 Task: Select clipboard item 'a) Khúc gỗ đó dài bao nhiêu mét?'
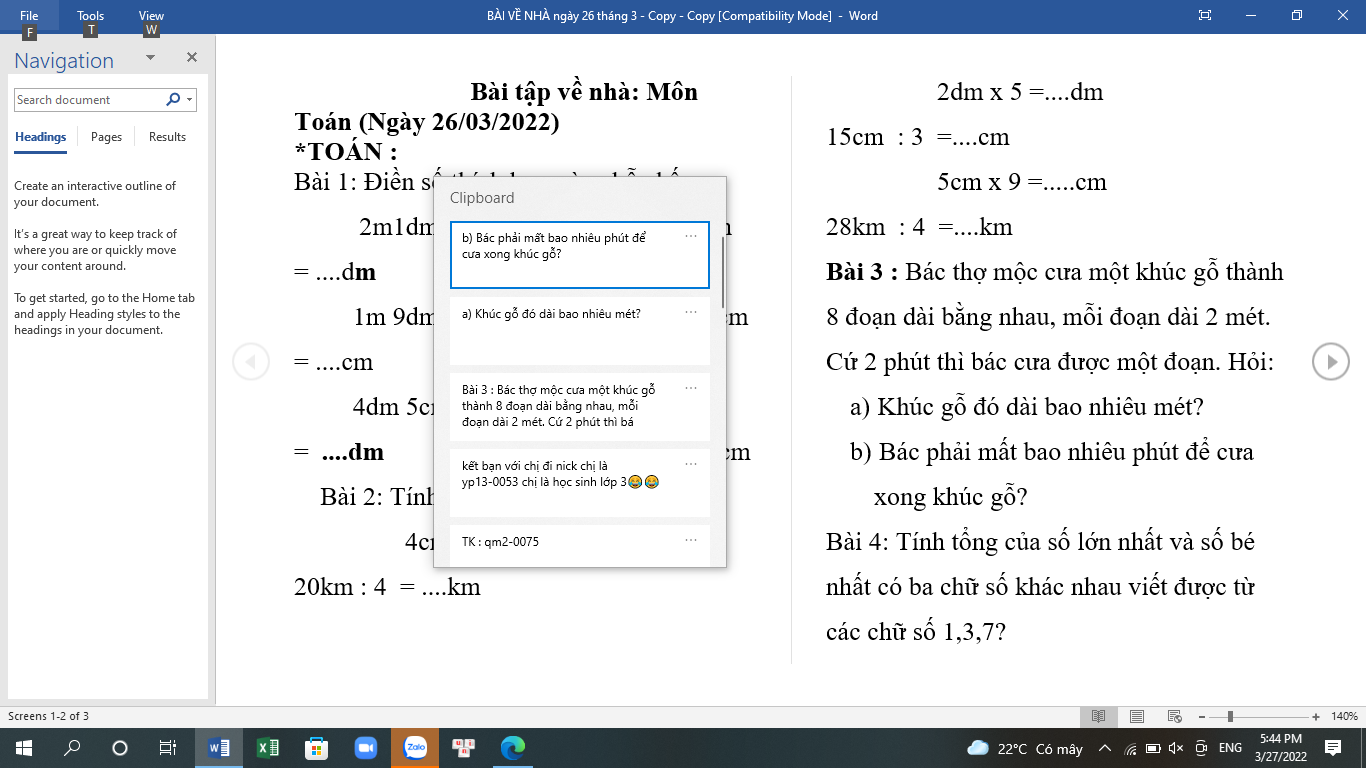point(579,330)
